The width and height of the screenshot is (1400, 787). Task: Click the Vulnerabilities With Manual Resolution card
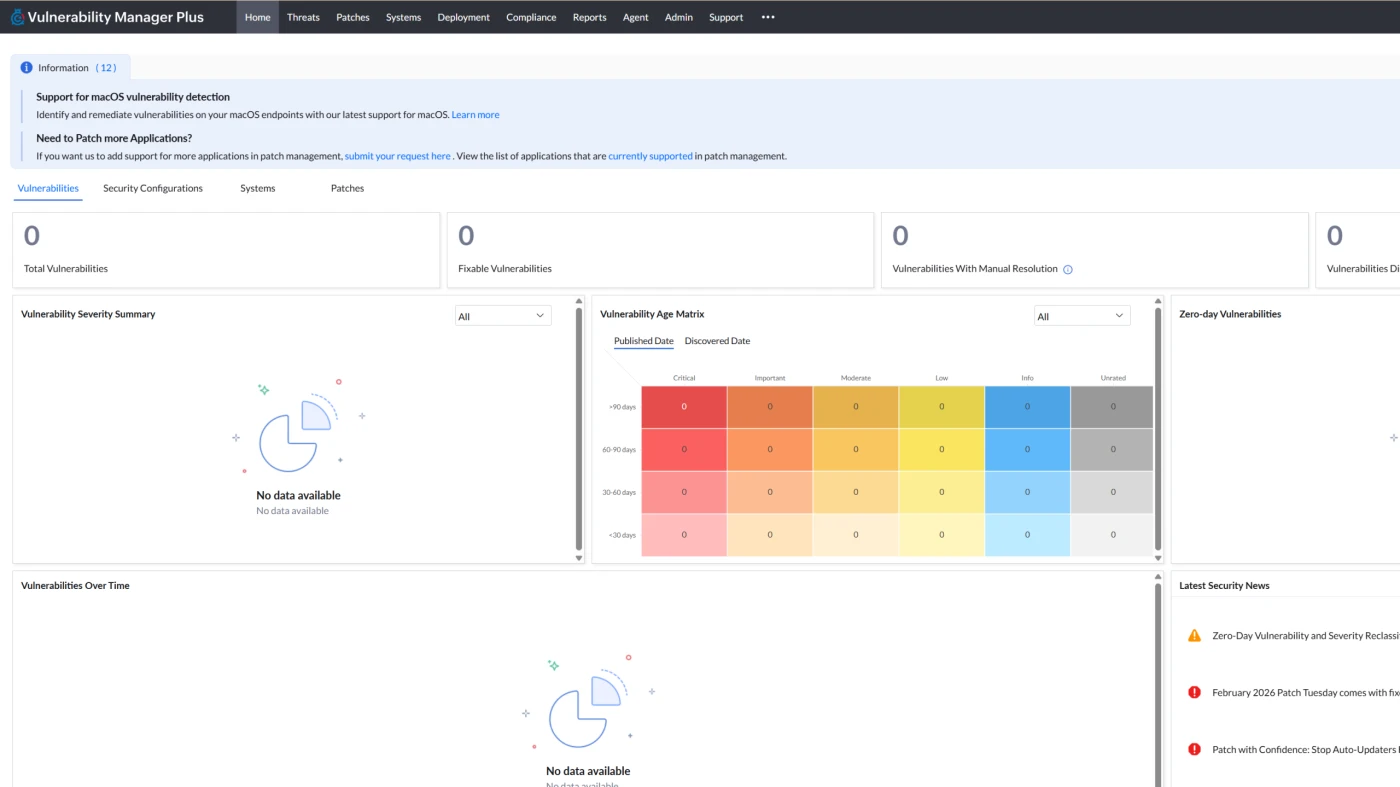[x=1095, y=250]
